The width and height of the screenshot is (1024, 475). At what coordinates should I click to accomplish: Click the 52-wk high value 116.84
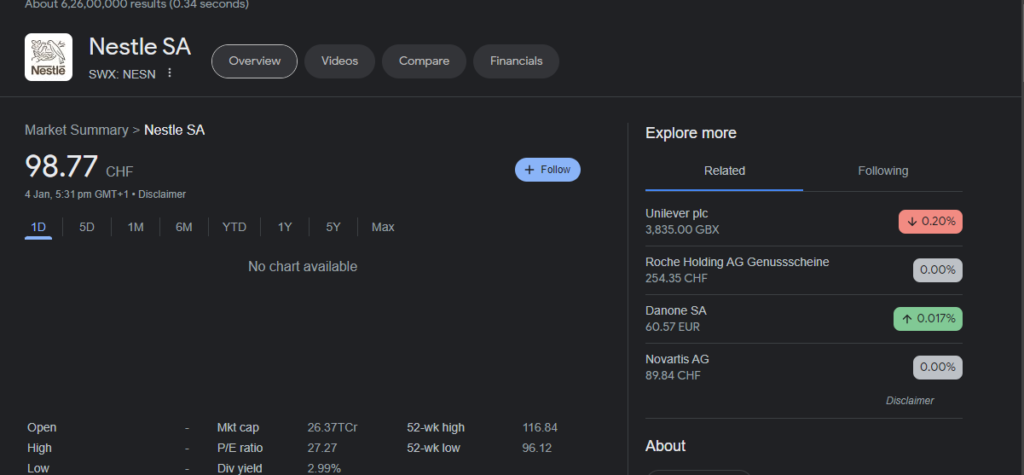[x=540, y=428]
